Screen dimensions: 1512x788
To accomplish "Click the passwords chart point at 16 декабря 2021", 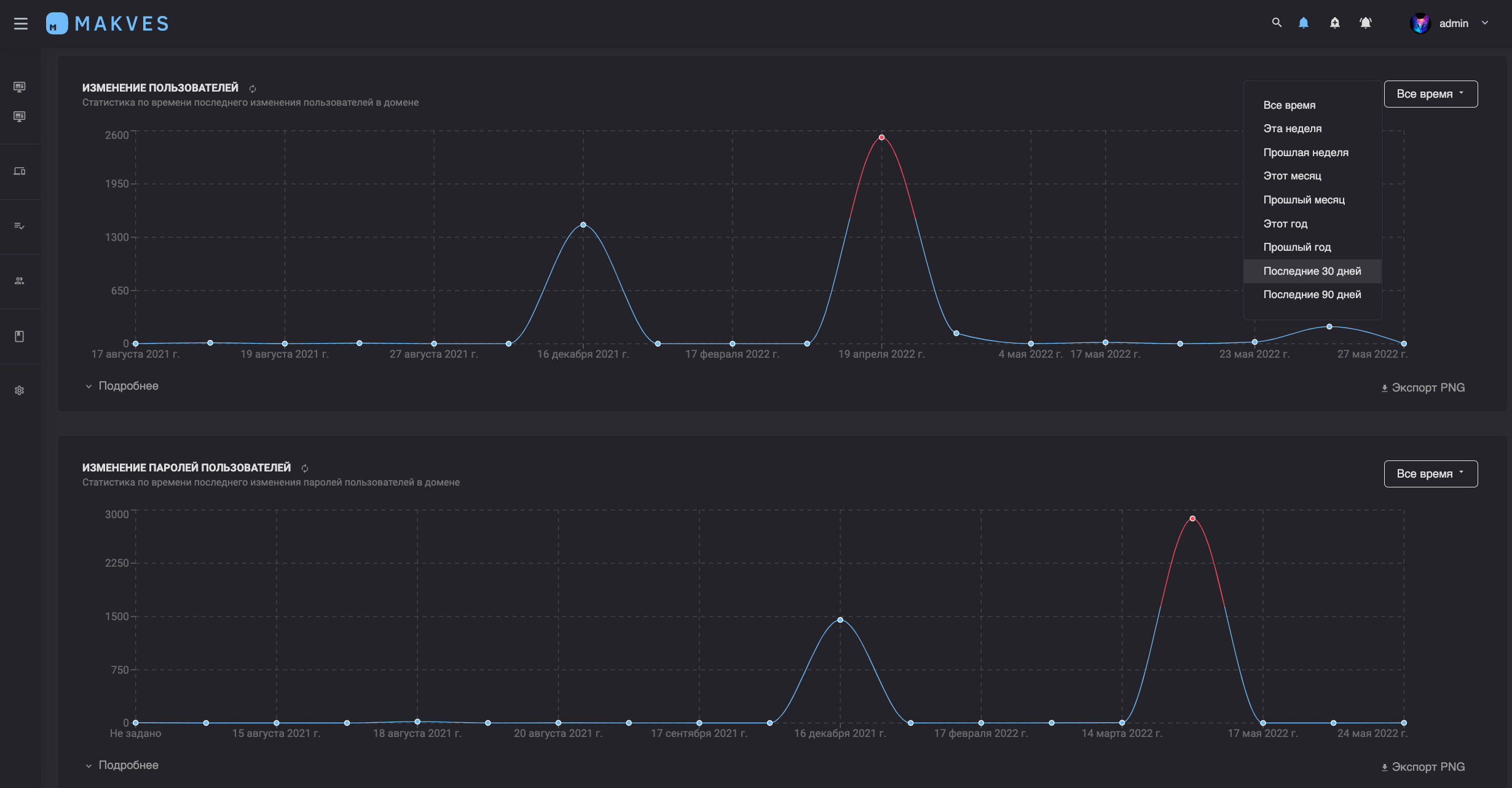I will [x=840, y=620].
